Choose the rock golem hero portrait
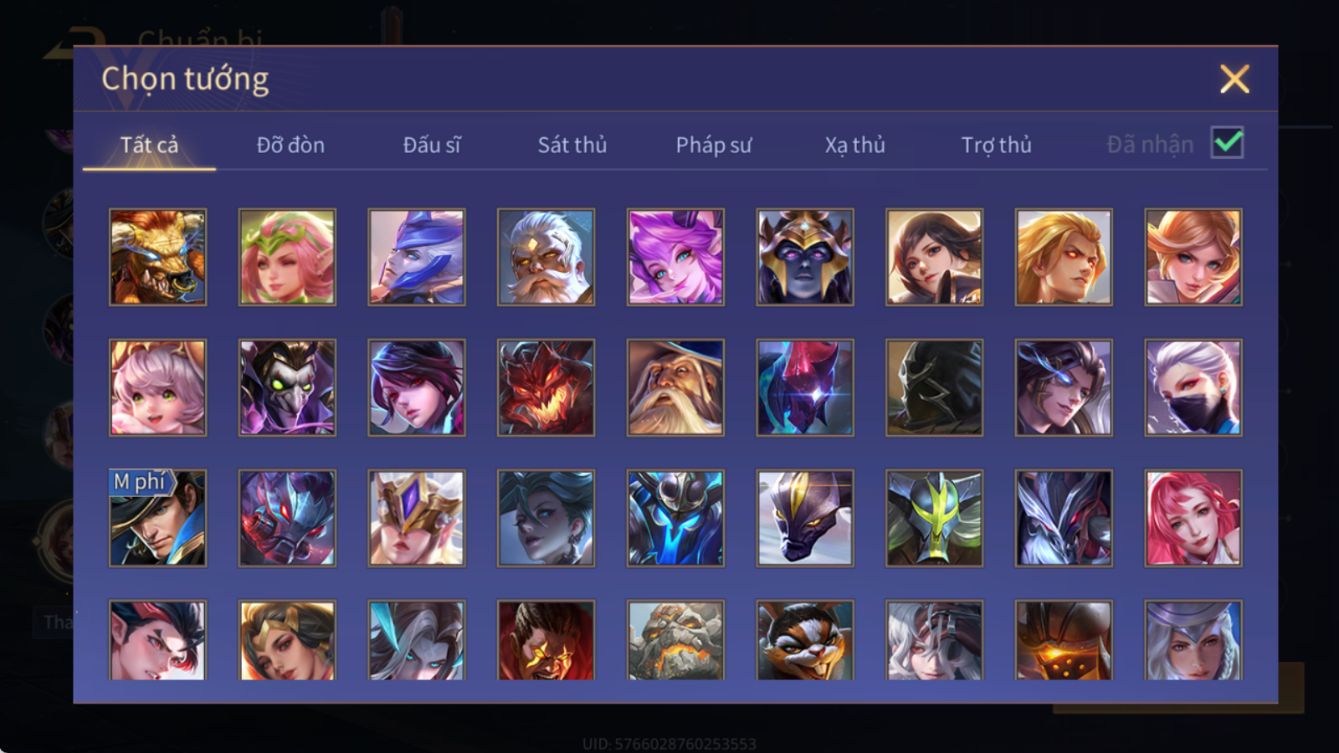Screen dimensions: 1339x753 coord(675,640)
